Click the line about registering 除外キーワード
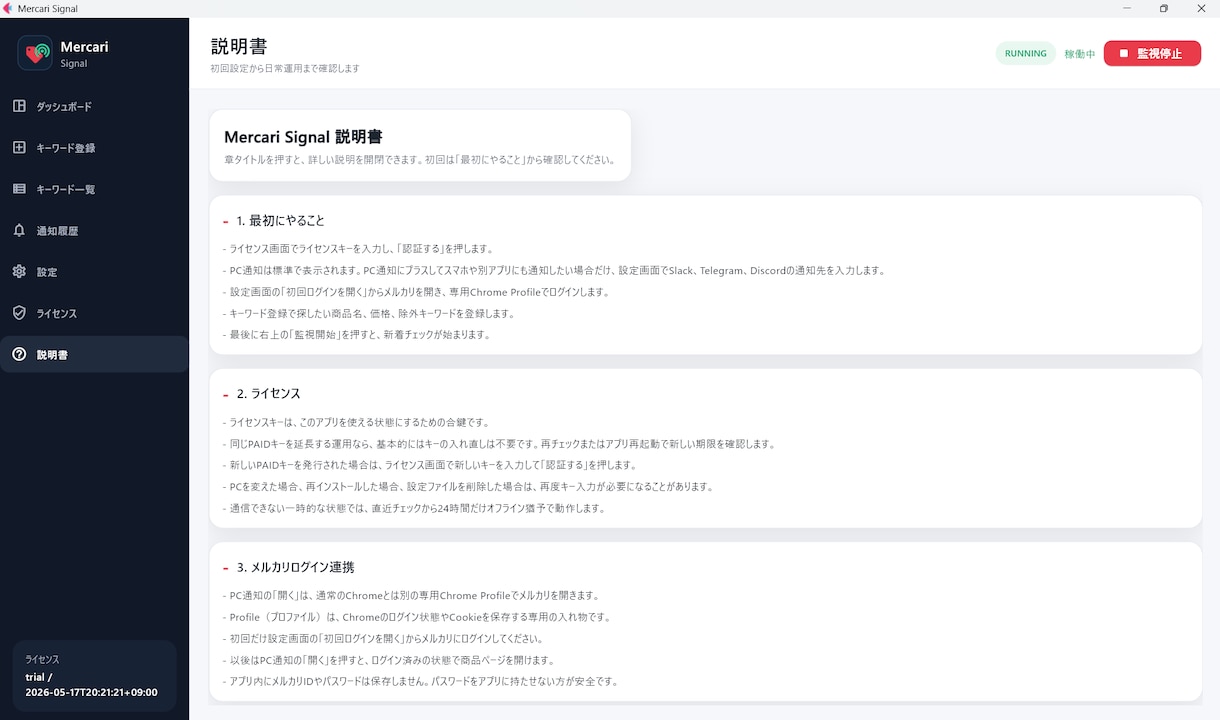This screenshot has height=720, width=1220. [x=369, y=314]
